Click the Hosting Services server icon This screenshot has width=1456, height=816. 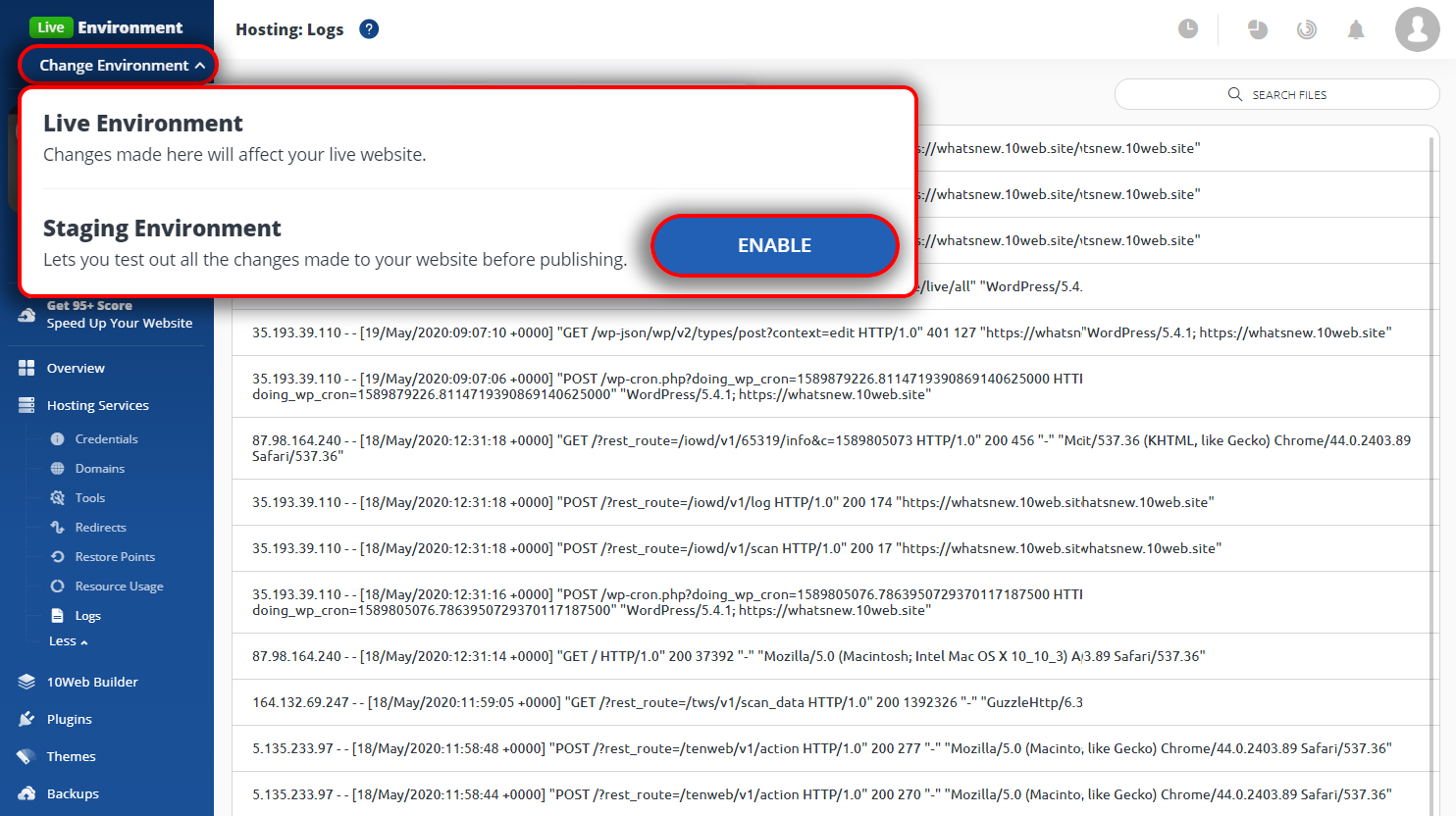tap(26, 405)
